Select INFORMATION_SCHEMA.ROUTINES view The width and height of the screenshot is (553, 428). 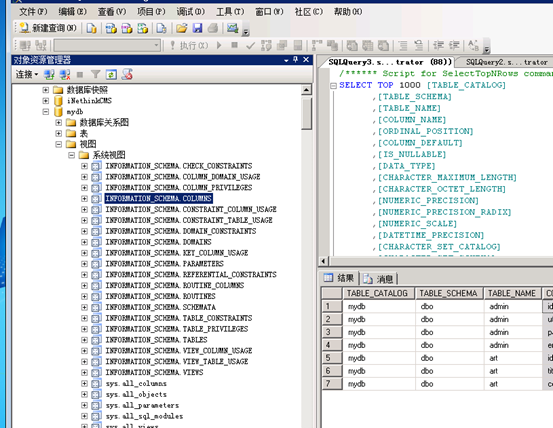tap(161, 296)
